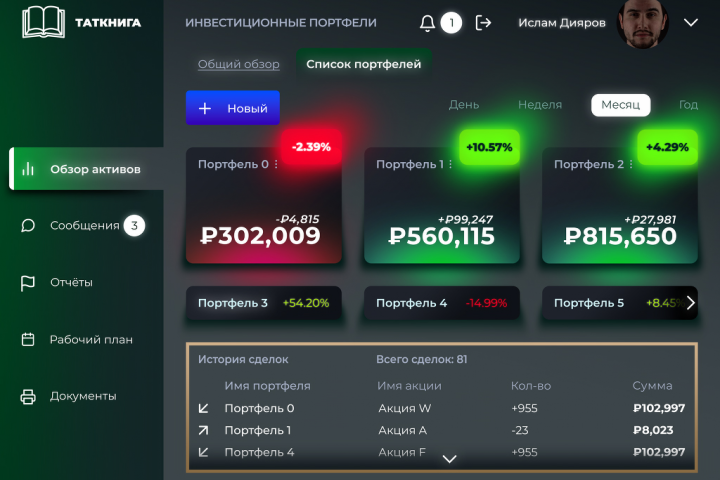
Task: Click incoming arrow icon on Портфель 0 deal
Action: point(203,408)
